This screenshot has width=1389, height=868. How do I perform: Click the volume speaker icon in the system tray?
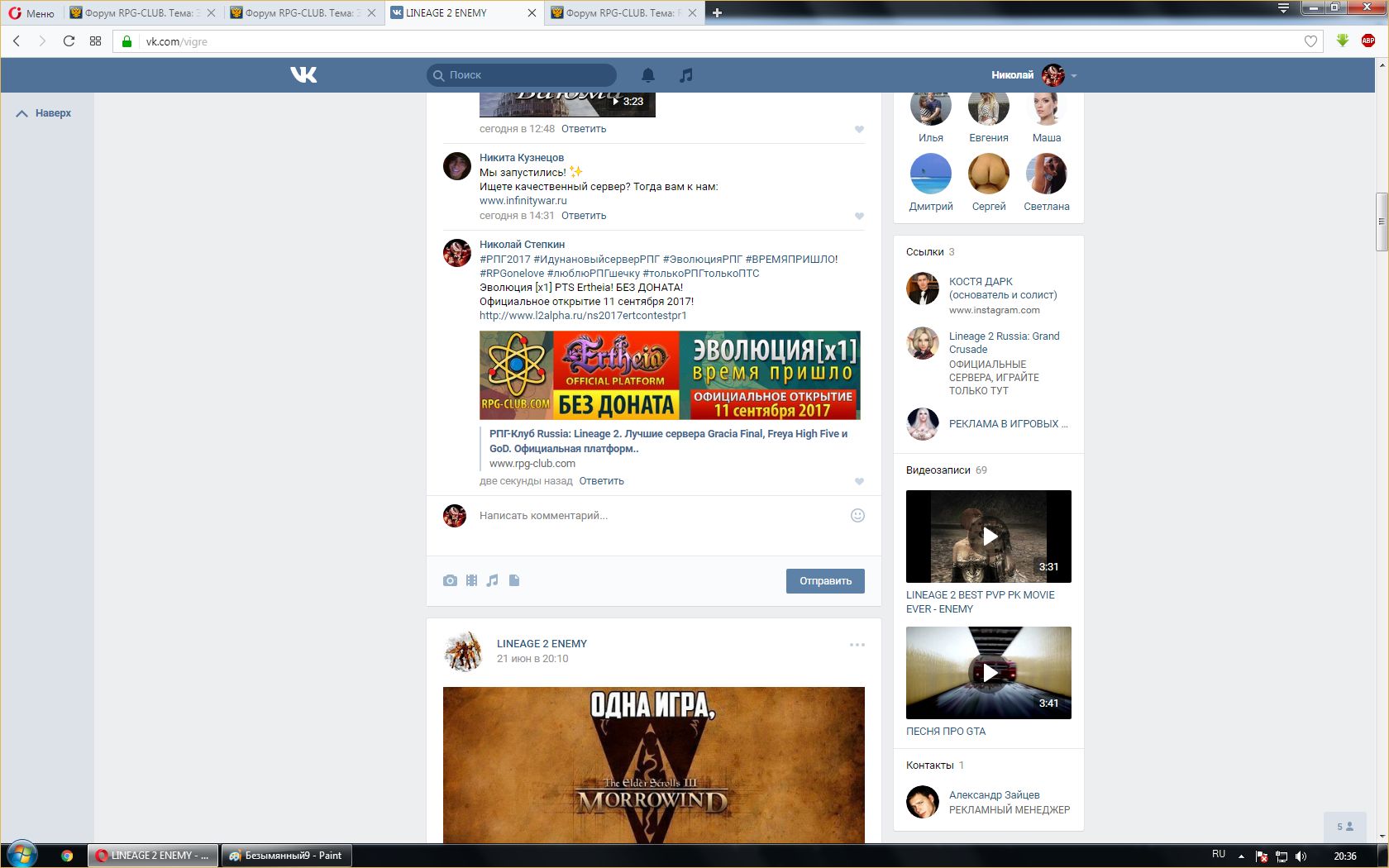[1301, 856]
